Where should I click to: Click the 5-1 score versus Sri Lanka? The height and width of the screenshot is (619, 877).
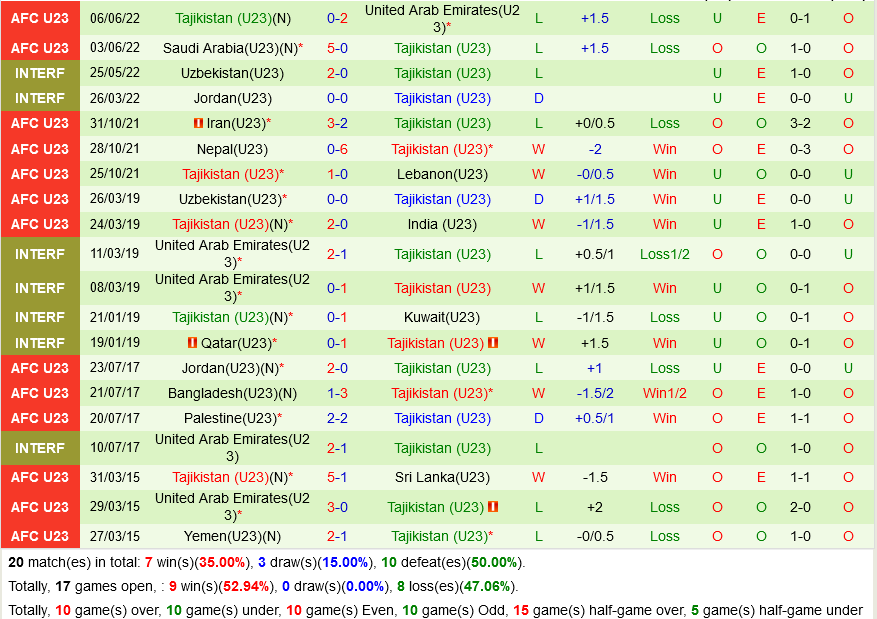pos(337,477)
